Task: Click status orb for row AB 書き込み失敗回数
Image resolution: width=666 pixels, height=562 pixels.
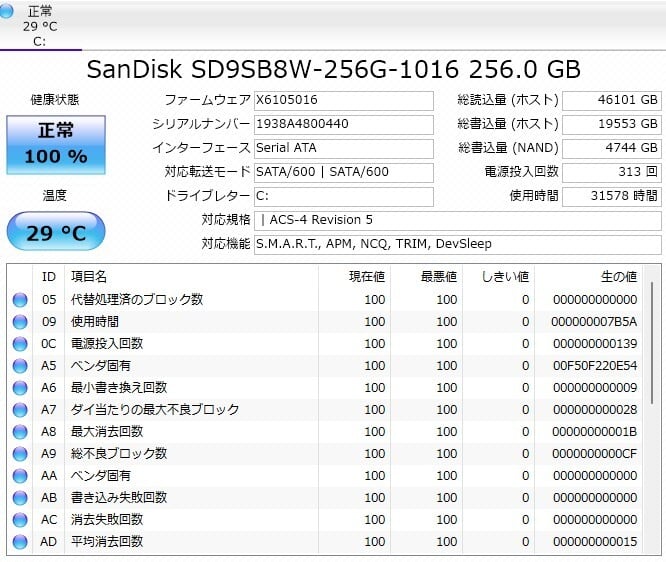Action: click(x=20, y=498)
